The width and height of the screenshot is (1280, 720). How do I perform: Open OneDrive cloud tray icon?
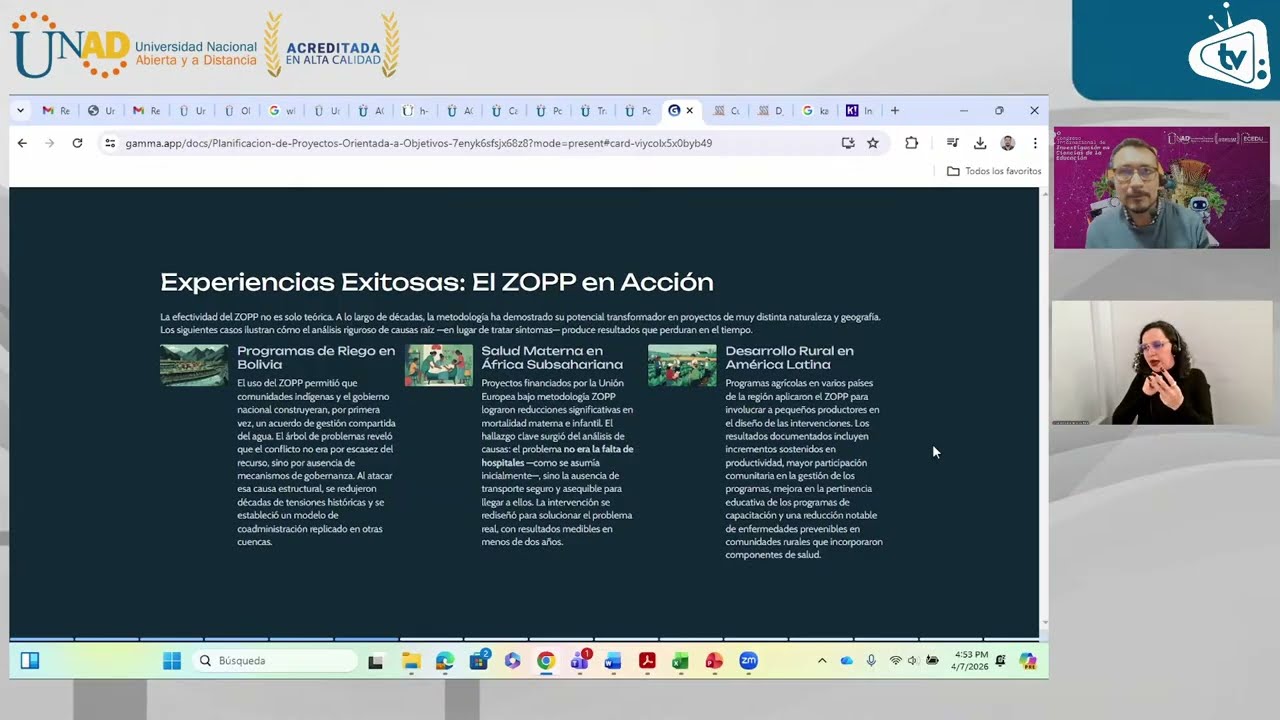pos(847,661)
